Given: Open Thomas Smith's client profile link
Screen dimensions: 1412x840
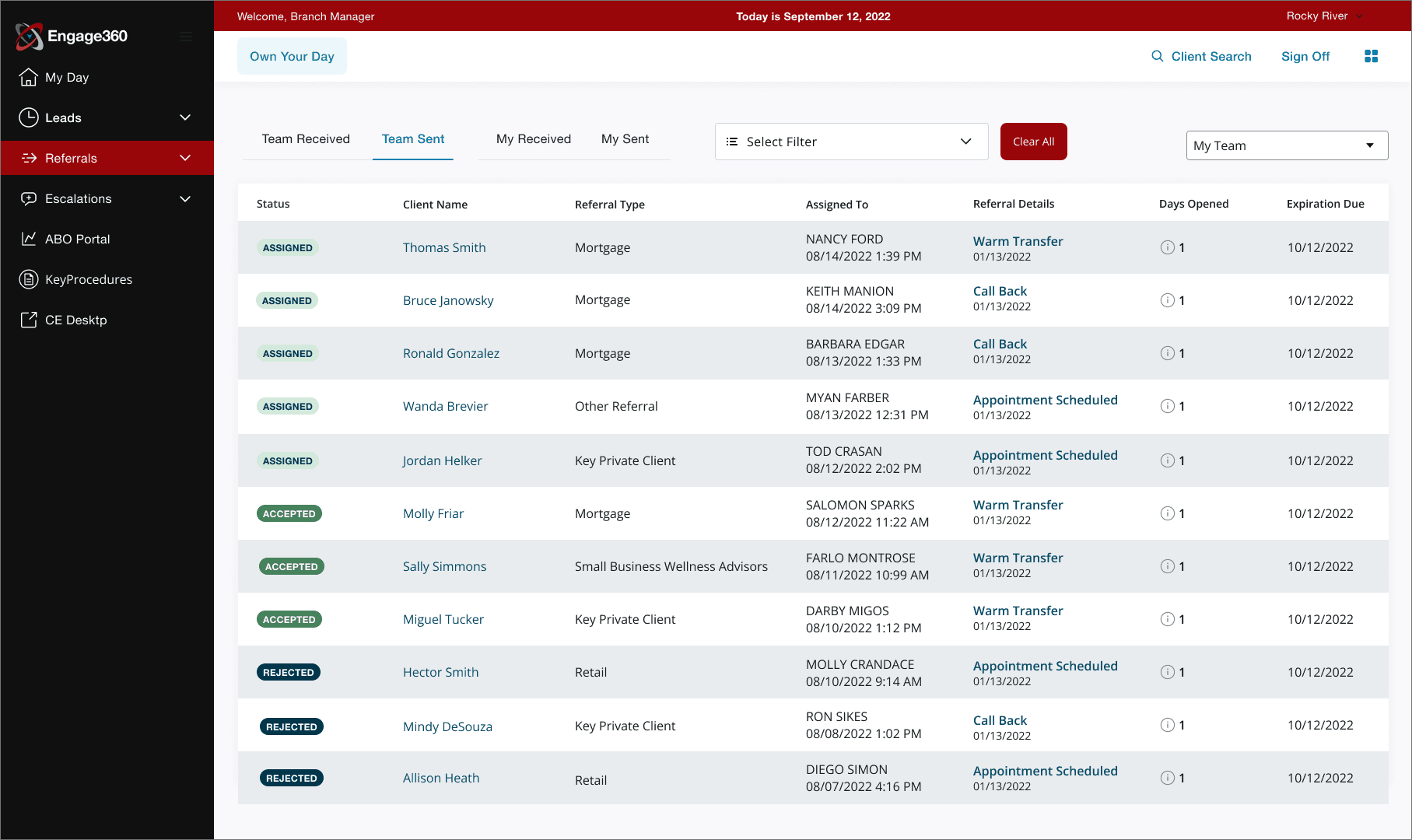Looking at the screenshot, I should point(444,247).
